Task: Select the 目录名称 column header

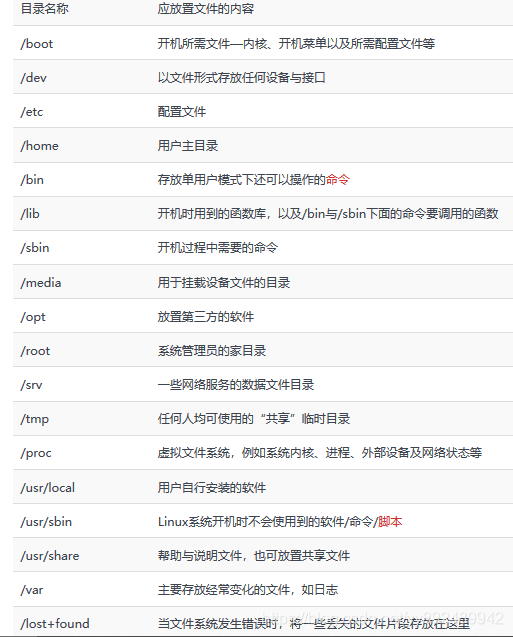Action: point(45,9)
